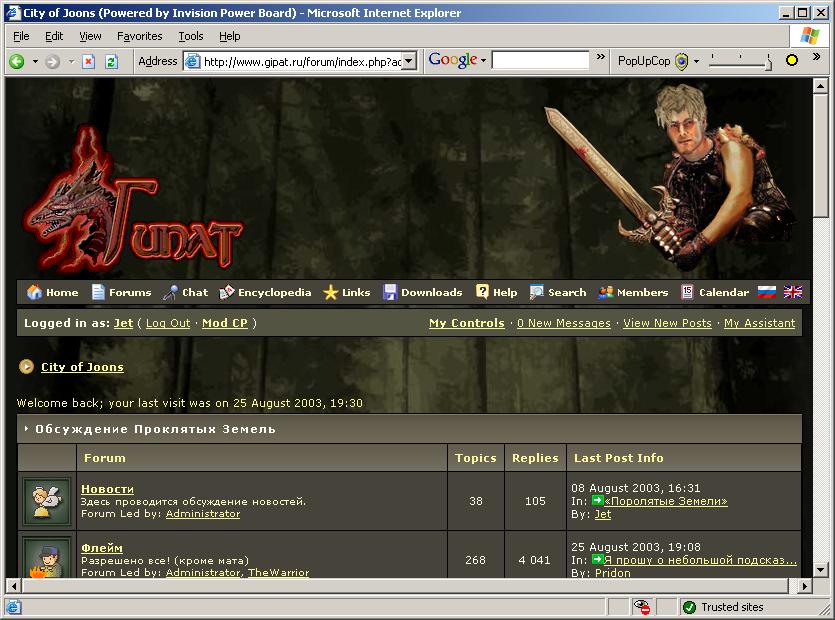Expand the address bar URL dropdown
The width and height of the screenshot is (835, 620).
click(411, 61)
